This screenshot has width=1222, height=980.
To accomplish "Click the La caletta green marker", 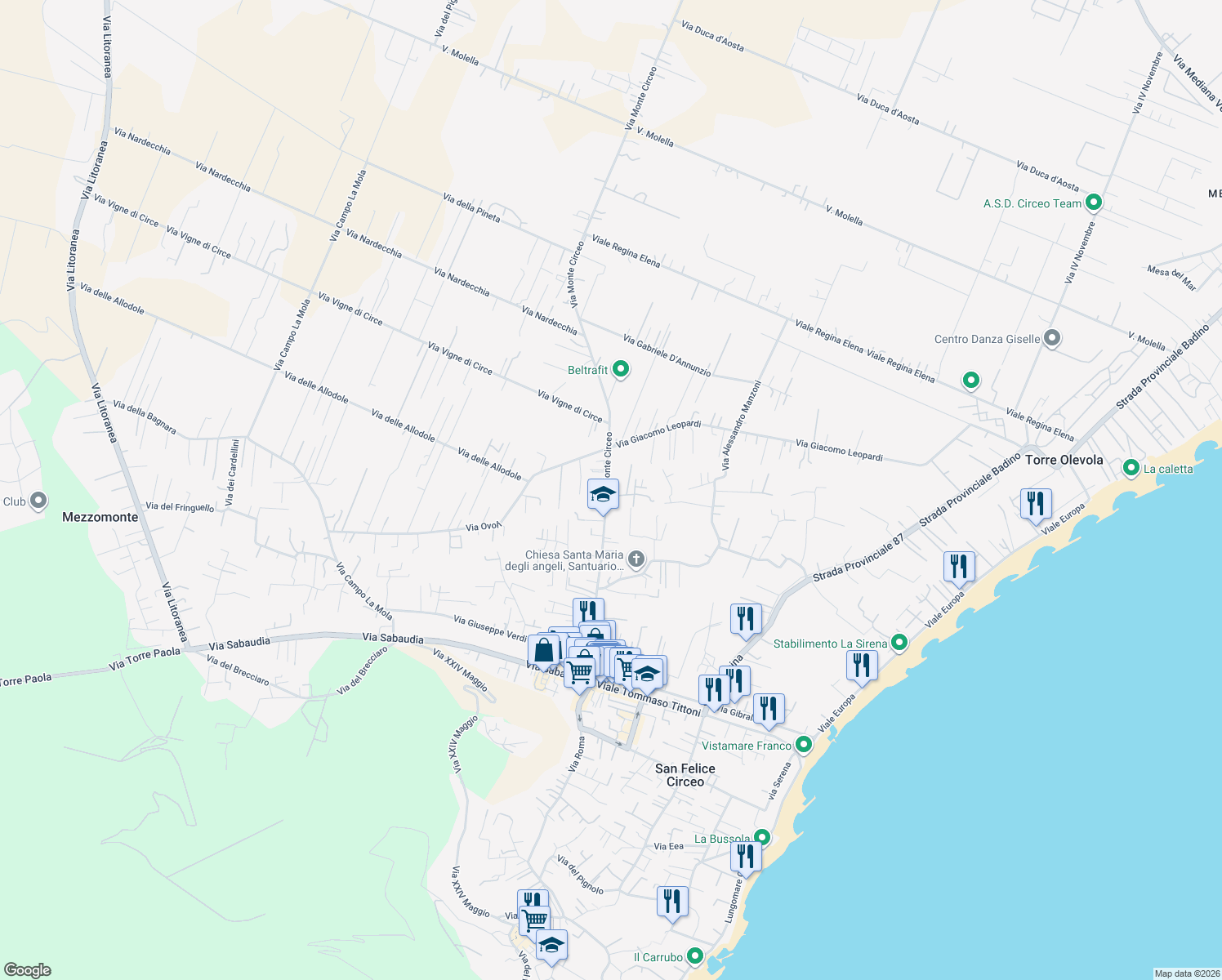I will pyautogui.click(x=1131, y=468).
